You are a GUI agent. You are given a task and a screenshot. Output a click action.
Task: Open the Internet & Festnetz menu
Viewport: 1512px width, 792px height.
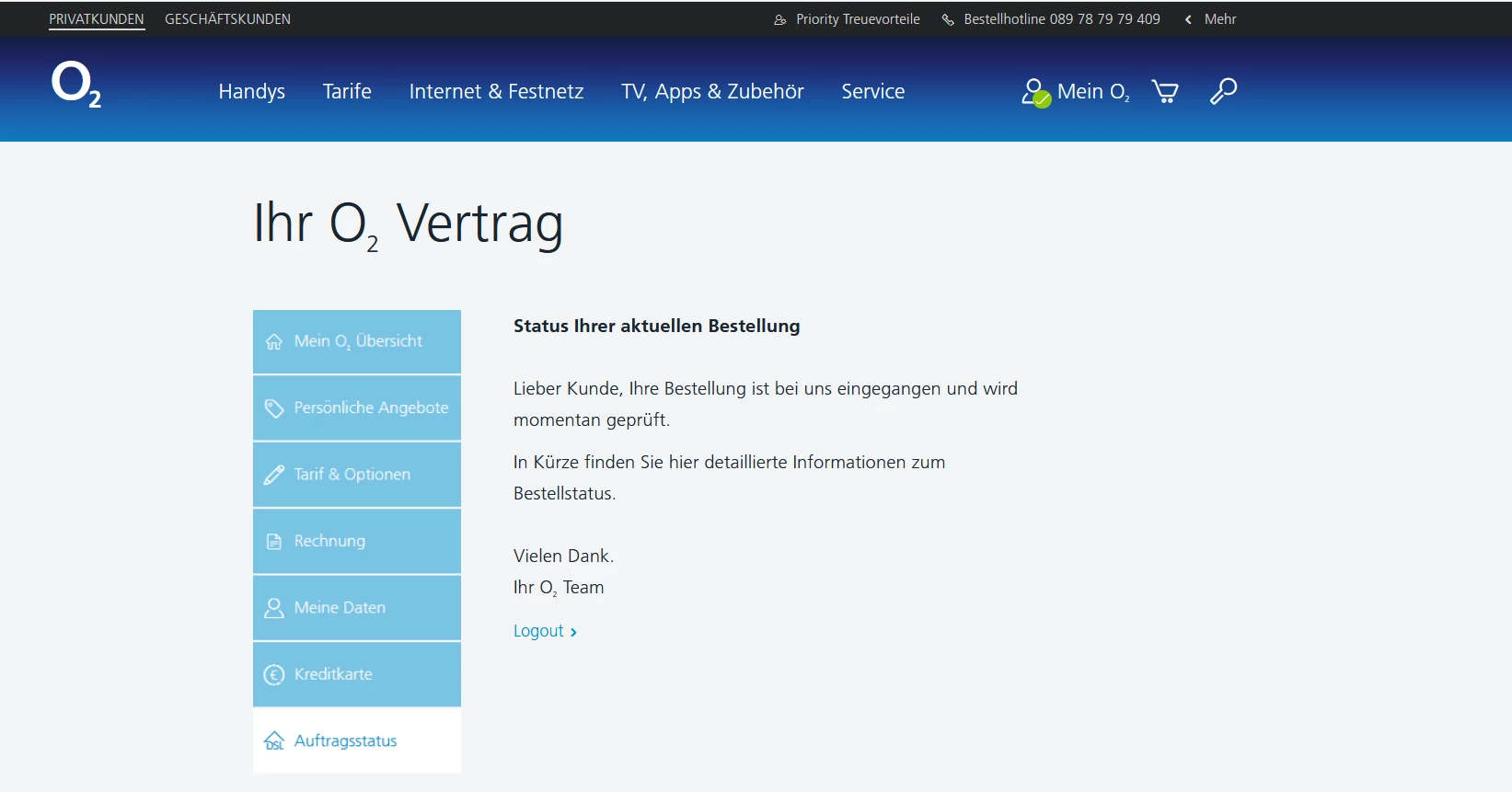pyautogui.click(x=497, y=91)
